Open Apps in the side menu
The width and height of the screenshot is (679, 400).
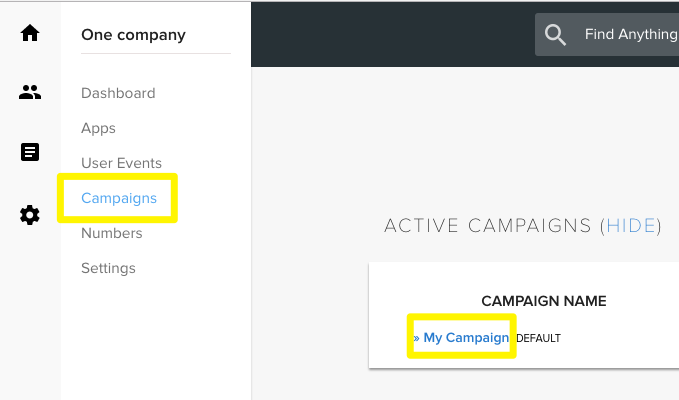(x=98, y=128)
